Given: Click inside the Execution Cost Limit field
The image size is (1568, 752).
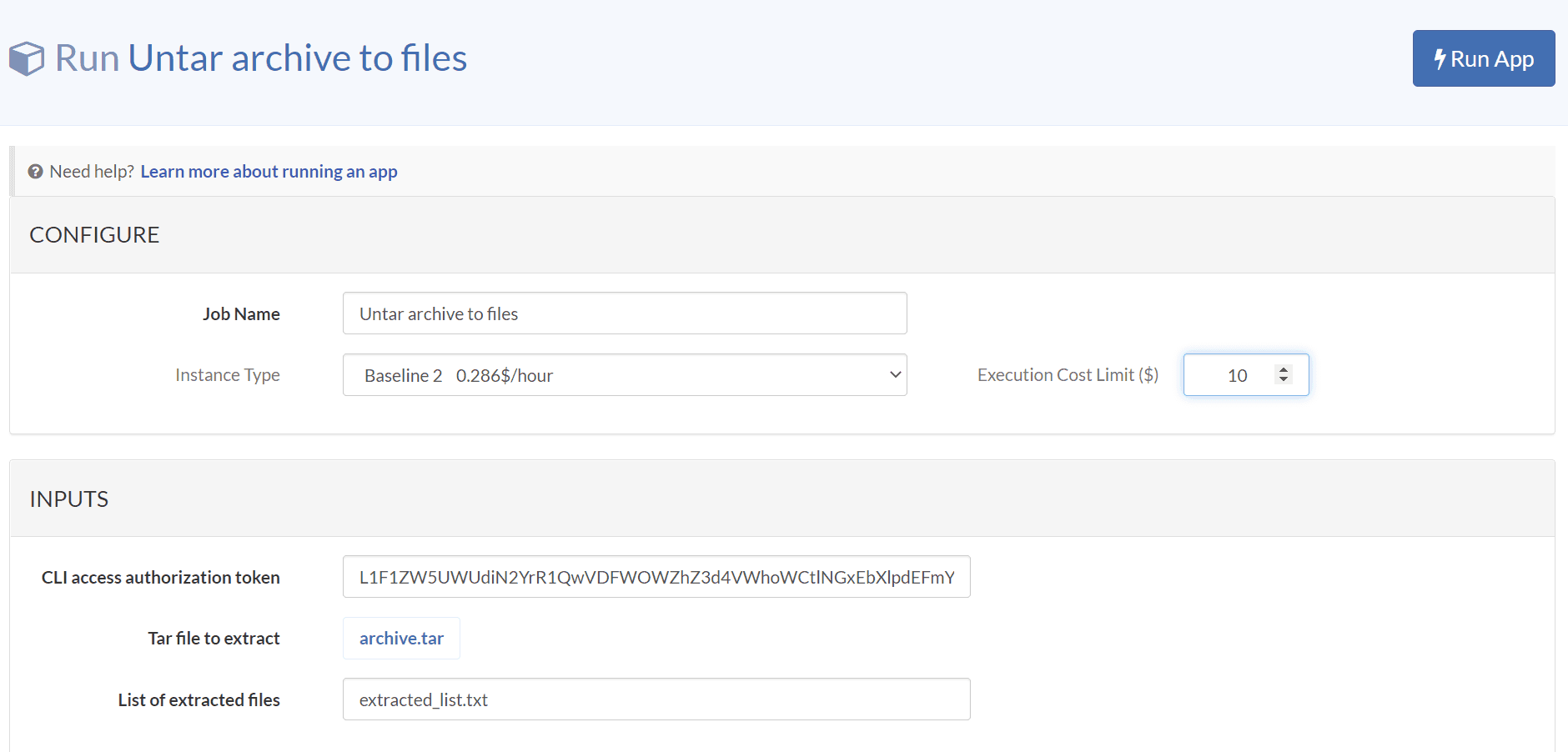Looking at the screenshot, I should pyautogui.click(x=1230, y=375).
